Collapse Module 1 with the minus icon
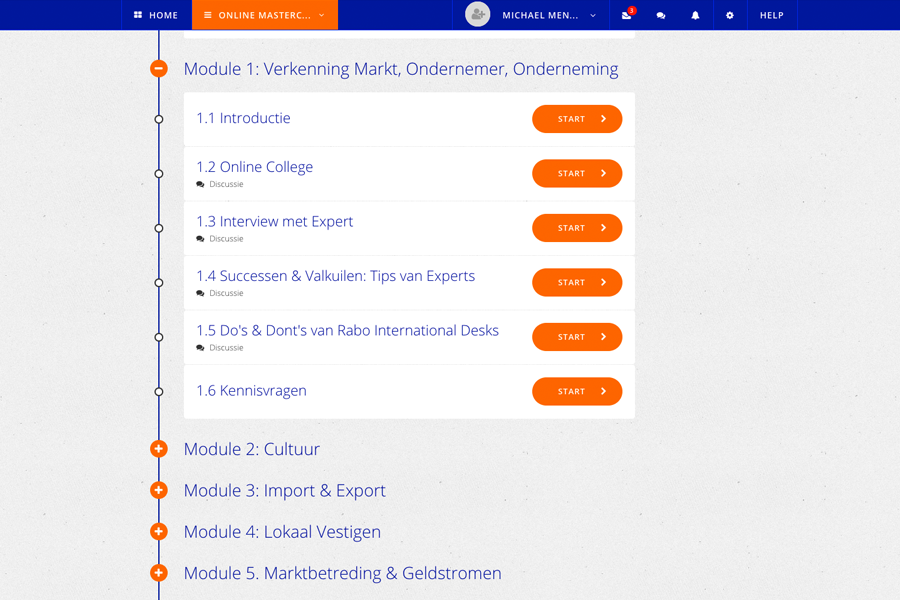This screenshot has height=600, width=900. point(159,68)
